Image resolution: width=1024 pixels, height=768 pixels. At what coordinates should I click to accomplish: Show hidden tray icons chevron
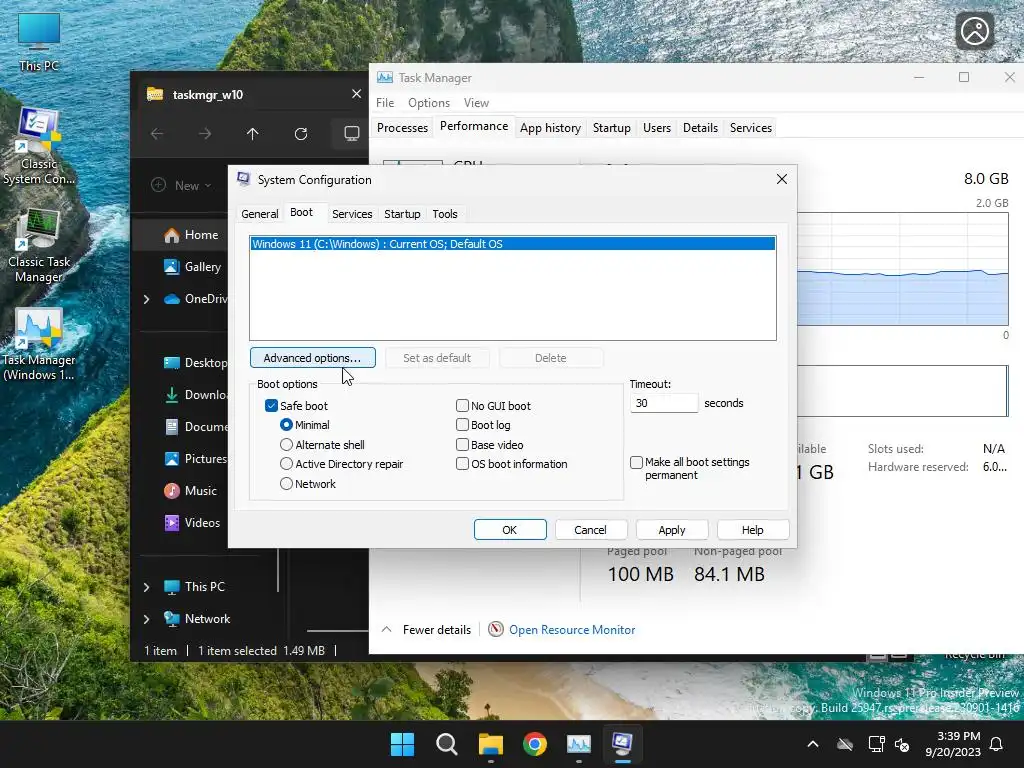point(813,744)
